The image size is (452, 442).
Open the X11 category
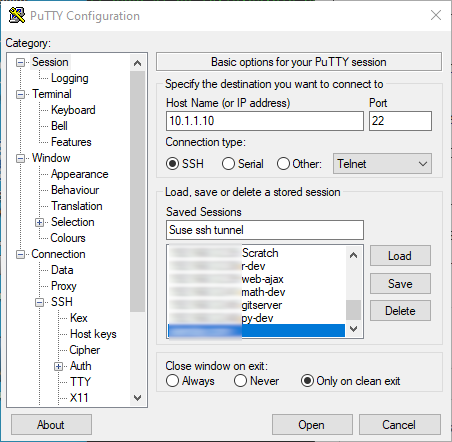[79, 398]
